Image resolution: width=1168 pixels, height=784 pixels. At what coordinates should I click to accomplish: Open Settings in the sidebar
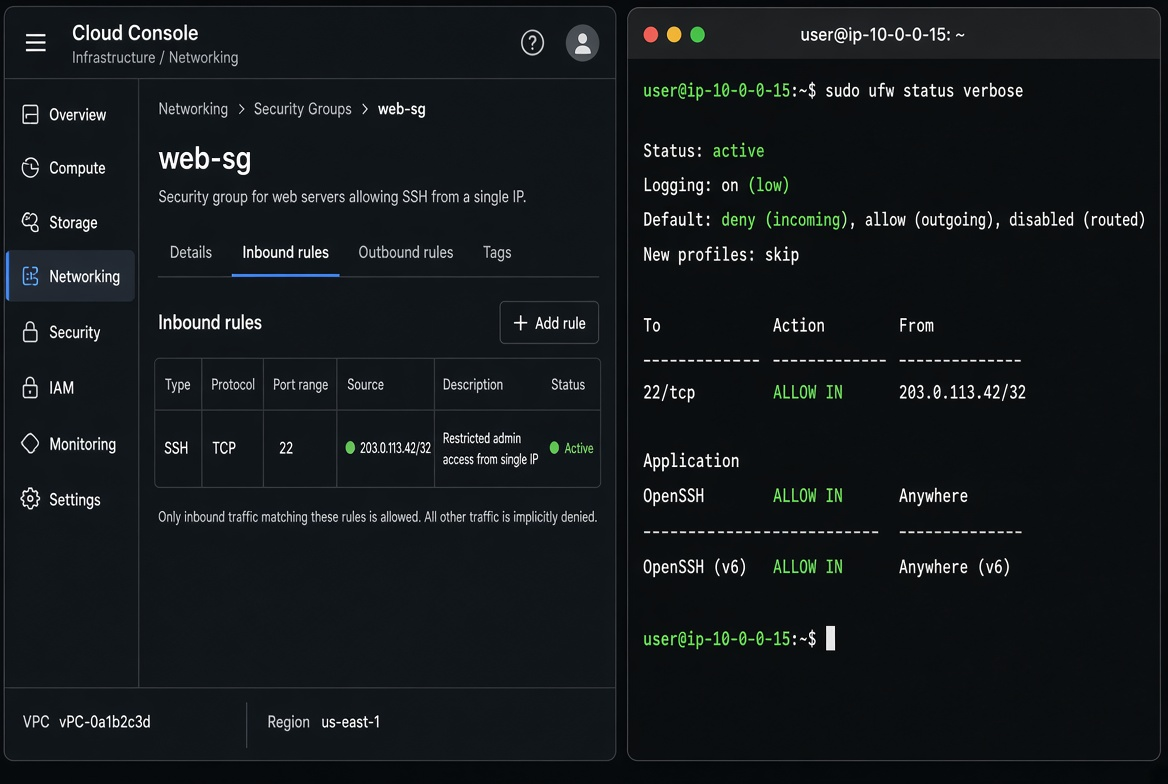point(71,499)
